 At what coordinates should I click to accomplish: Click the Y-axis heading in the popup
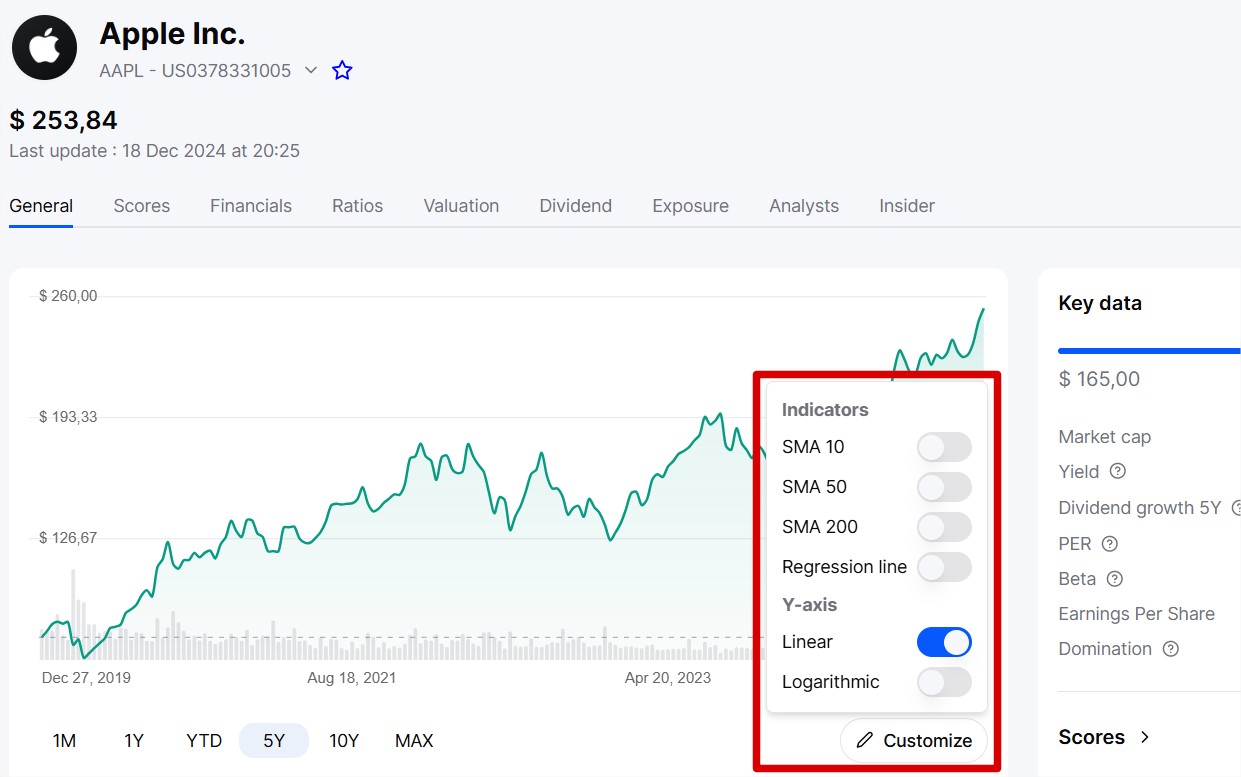809,605
